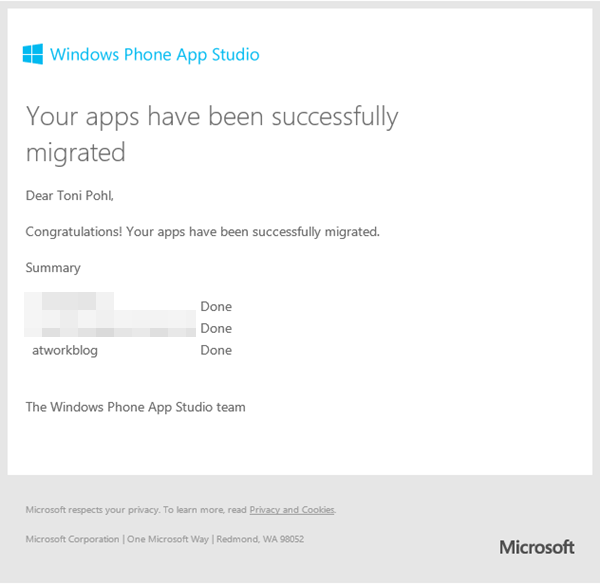The image size is (600, 584).
Task: Select the atworkblog app name
Action: tap(65, 351)
